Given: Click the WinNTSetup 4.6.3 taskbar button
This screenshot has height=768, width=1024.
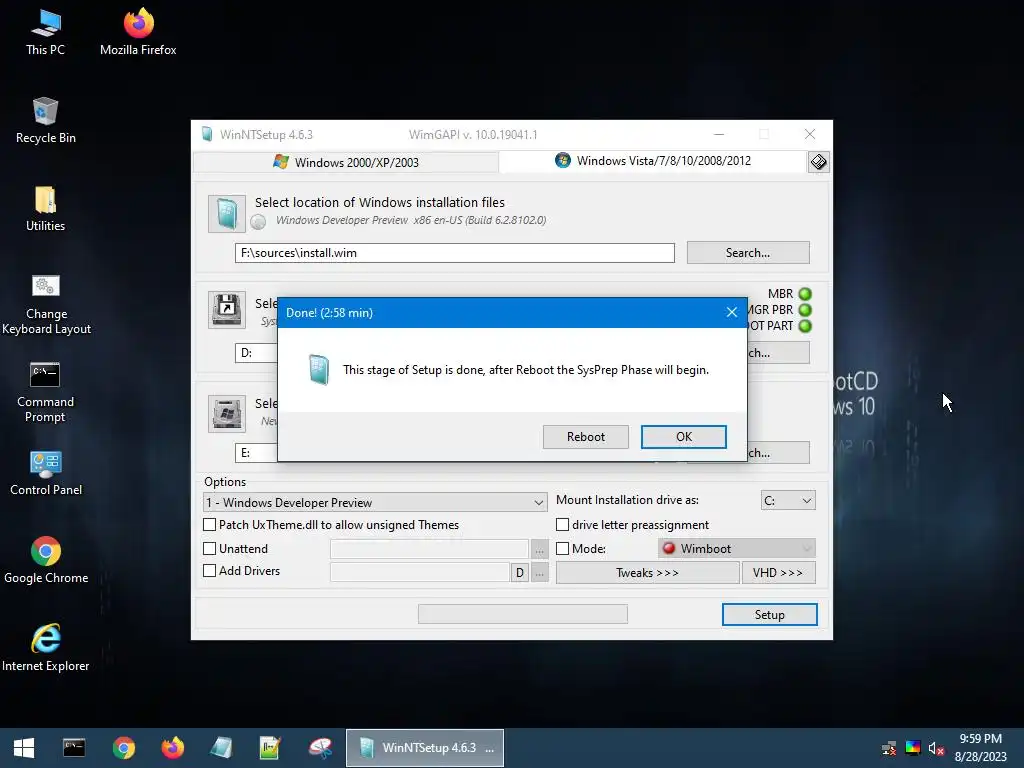Looking at the screenshot, I should click(x=424, y=748).
